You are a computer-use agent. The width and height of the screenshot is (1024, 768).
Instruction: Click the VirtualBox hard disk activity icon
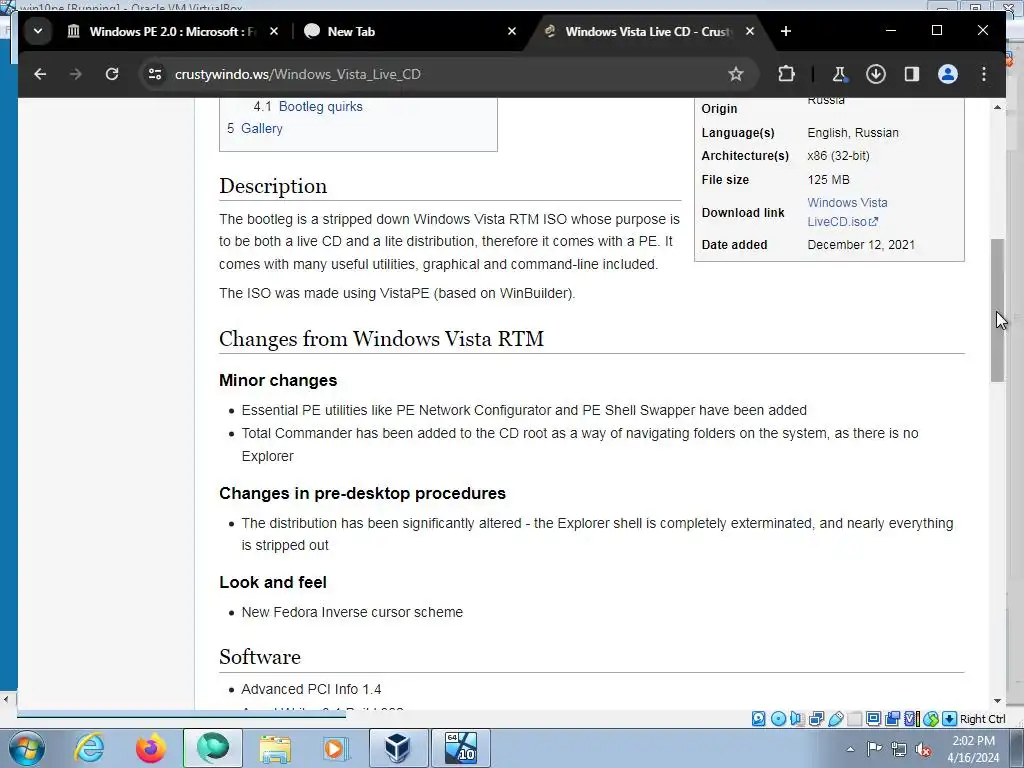click(758, 719)
